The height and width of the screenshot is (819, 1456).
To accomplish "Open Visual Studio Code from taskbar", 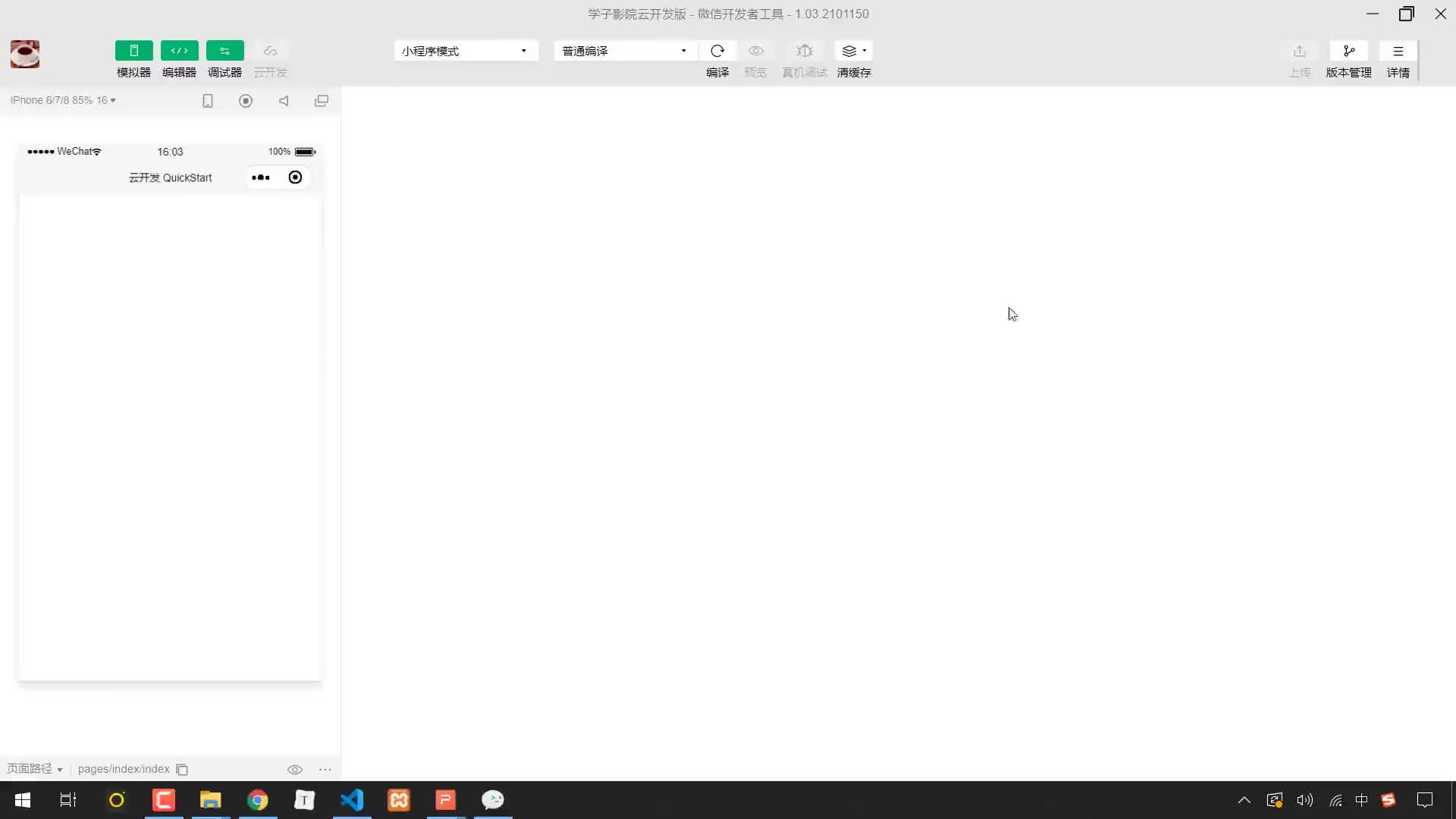I will 352,800.
